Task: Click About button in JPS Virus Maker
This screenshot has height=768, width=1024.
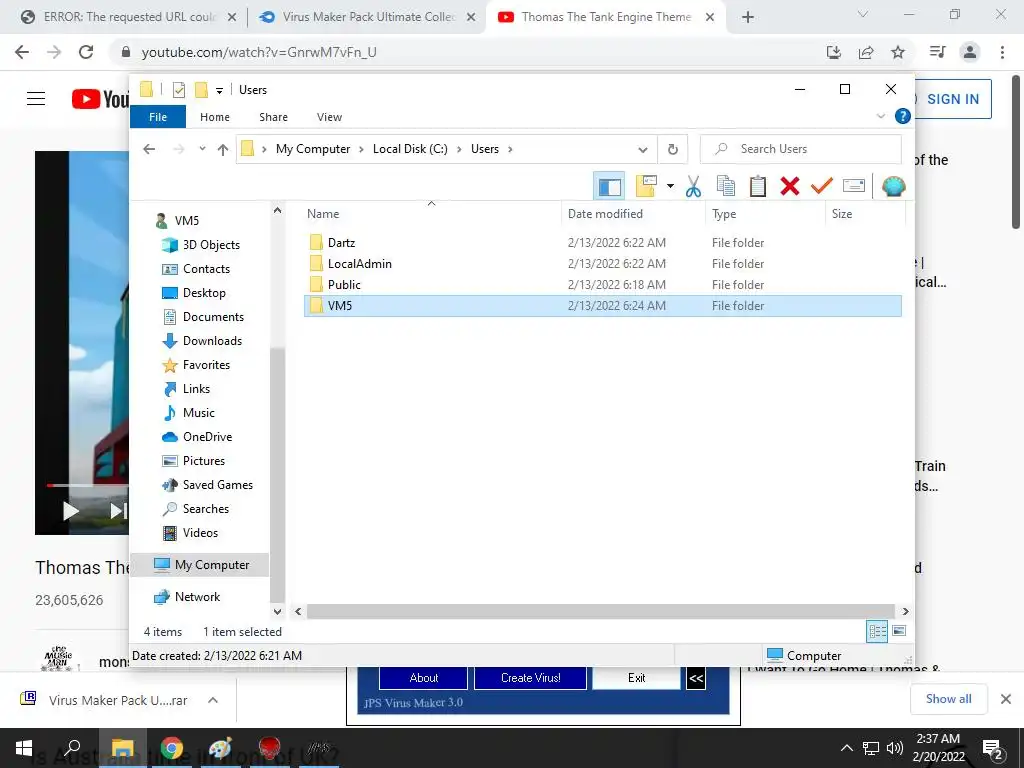Action: (423, 678)
